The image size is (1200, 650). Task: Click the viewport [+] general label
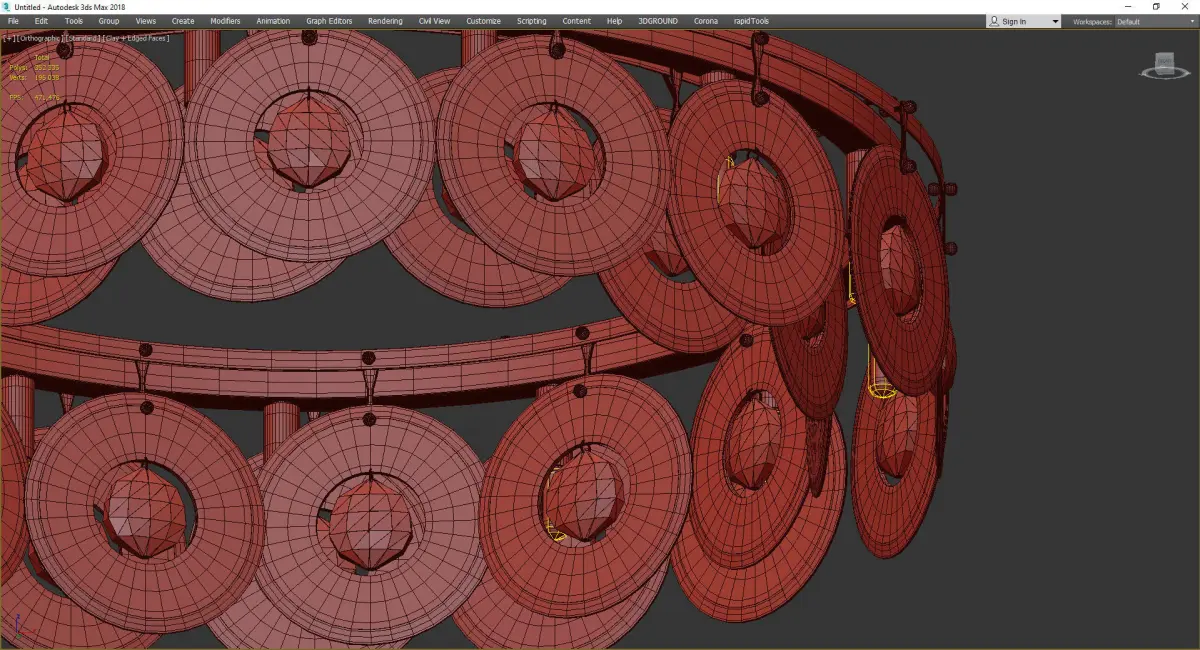7,38
